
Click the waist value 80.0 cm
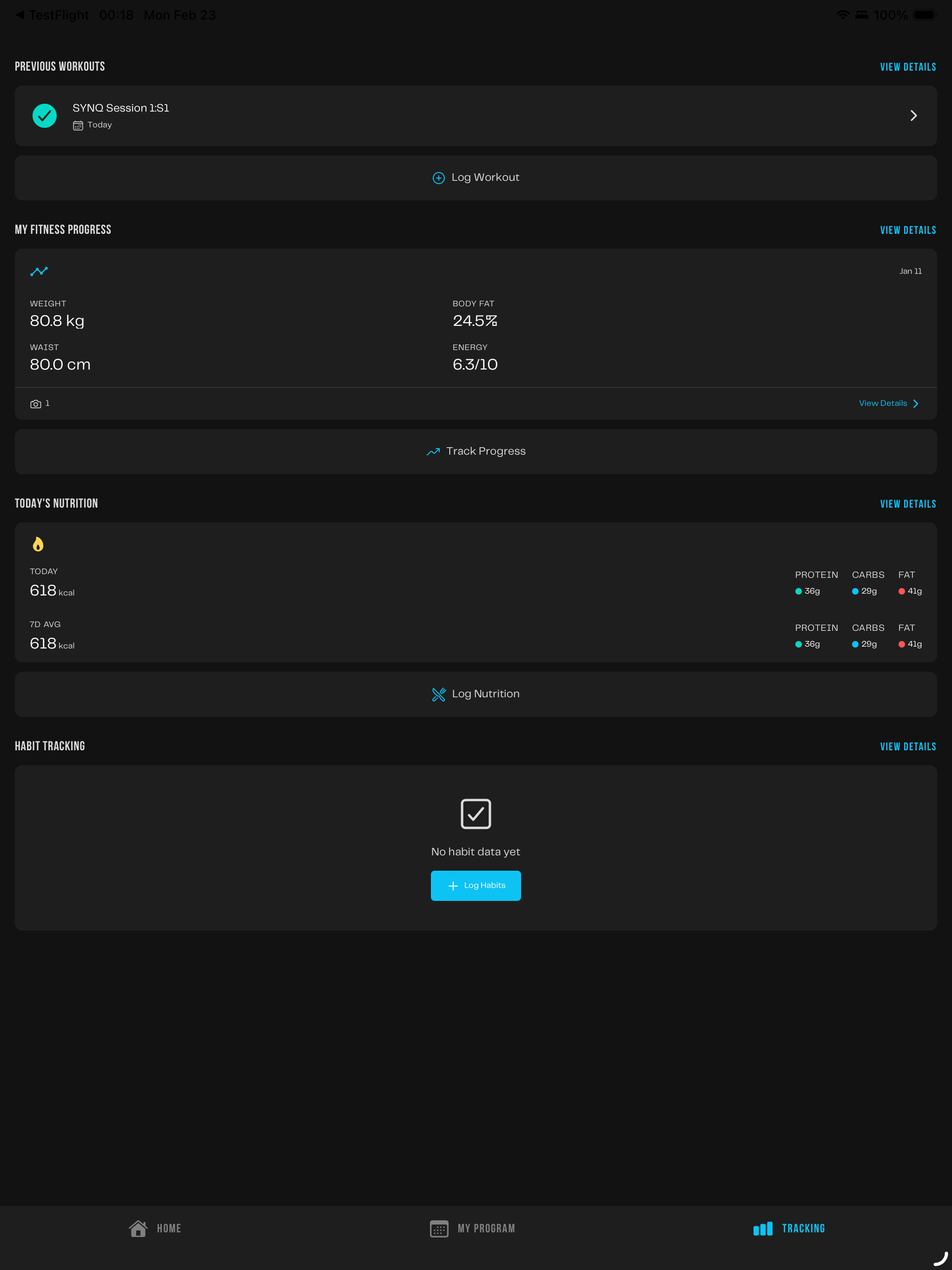click(60, 364)
